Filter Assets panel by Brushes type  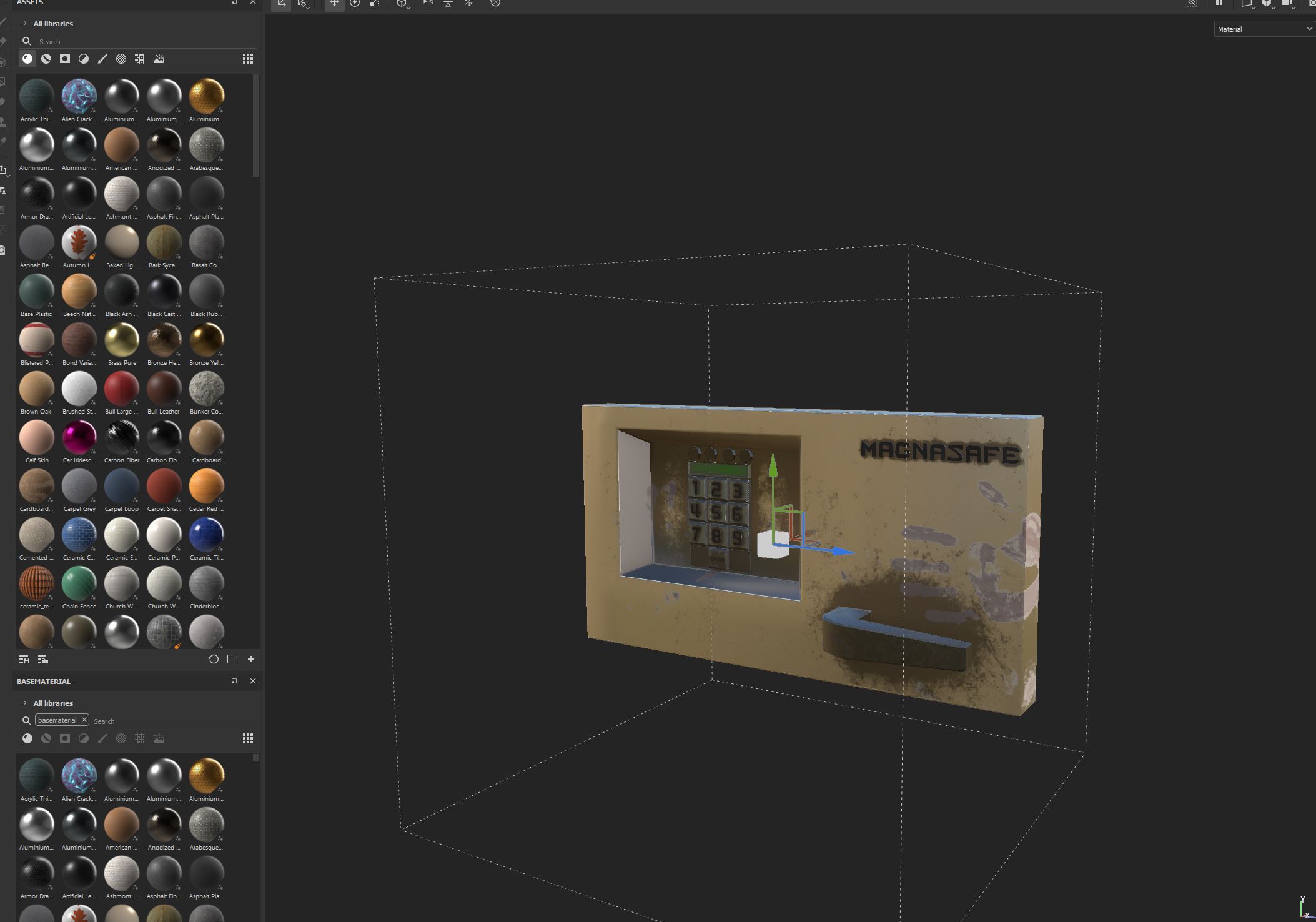[102, 59]
